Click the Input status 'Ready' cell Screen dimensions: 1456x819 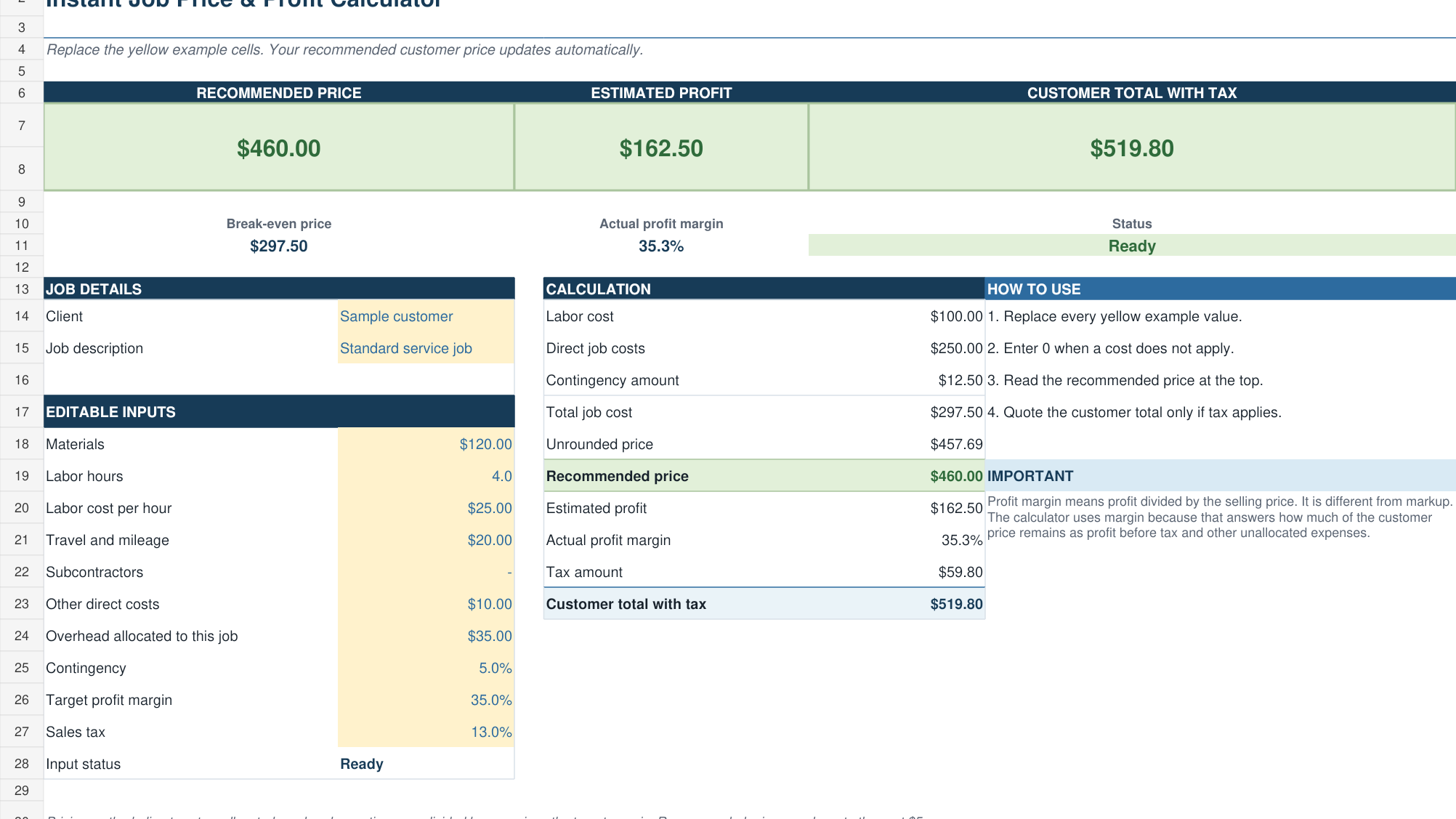(426, 764)
